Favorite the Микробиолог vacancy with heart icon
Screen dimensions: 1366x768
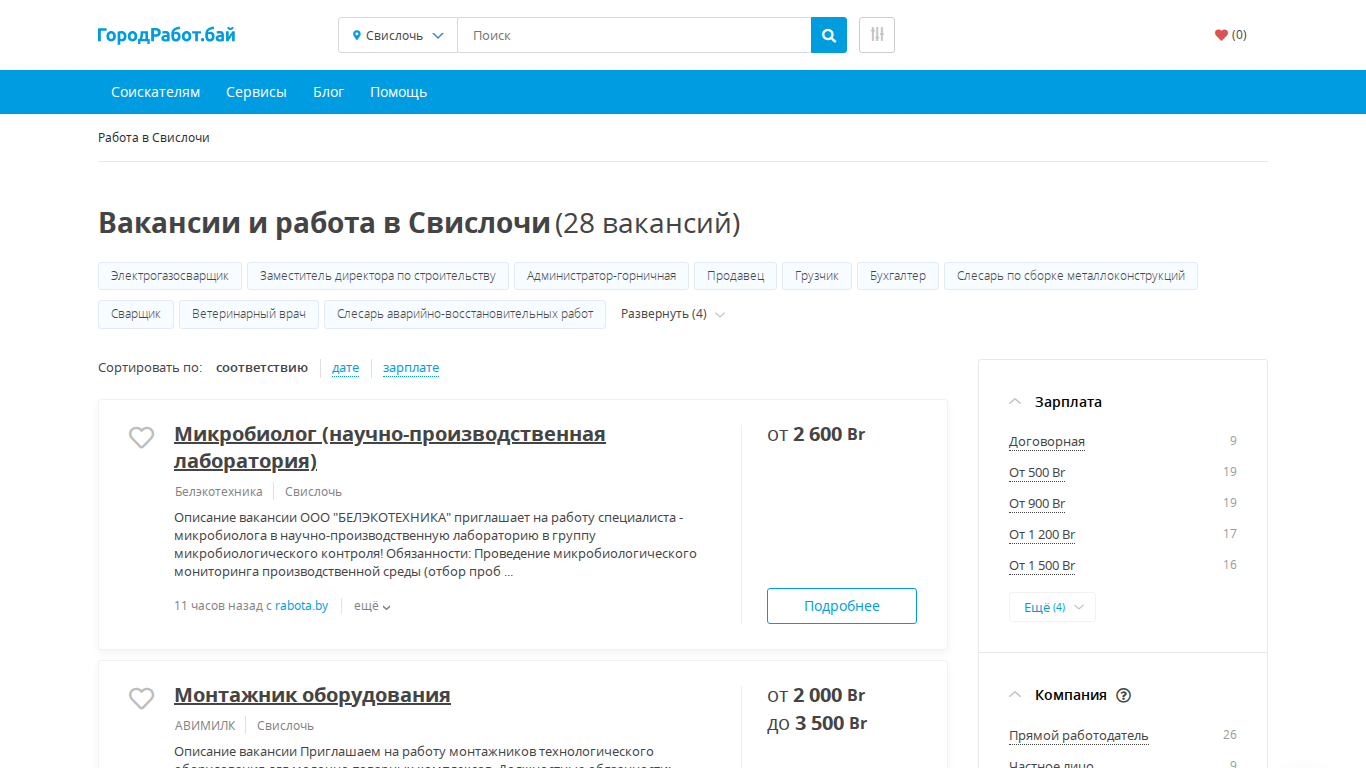(x=142, y=437)
